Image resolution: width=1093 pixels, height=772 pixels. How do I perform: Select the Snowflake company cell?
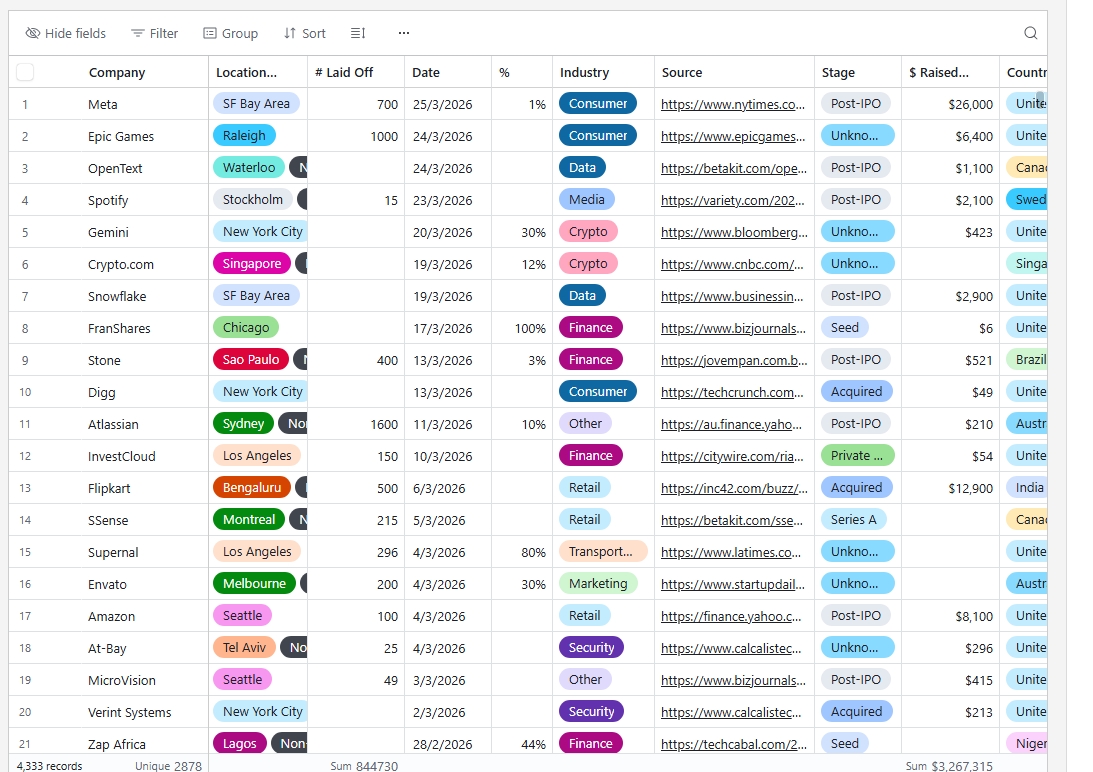[x=143, y=296]
